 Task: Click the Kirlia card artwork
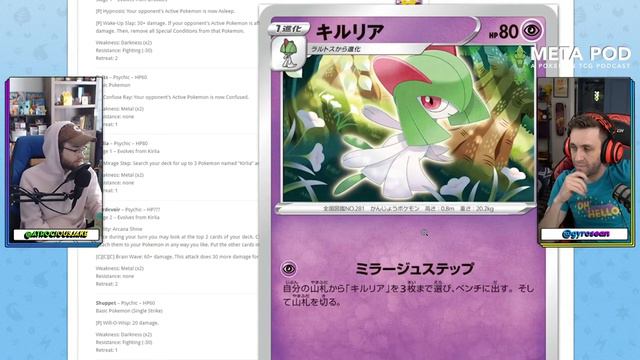tap(409, 124)
